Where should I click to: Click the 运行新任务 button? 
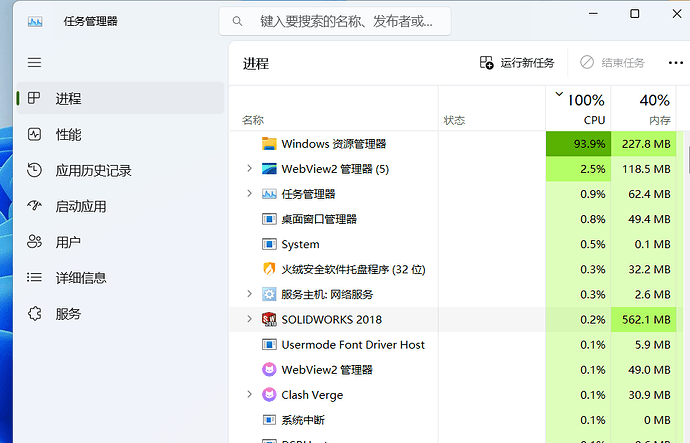(517, 63)
